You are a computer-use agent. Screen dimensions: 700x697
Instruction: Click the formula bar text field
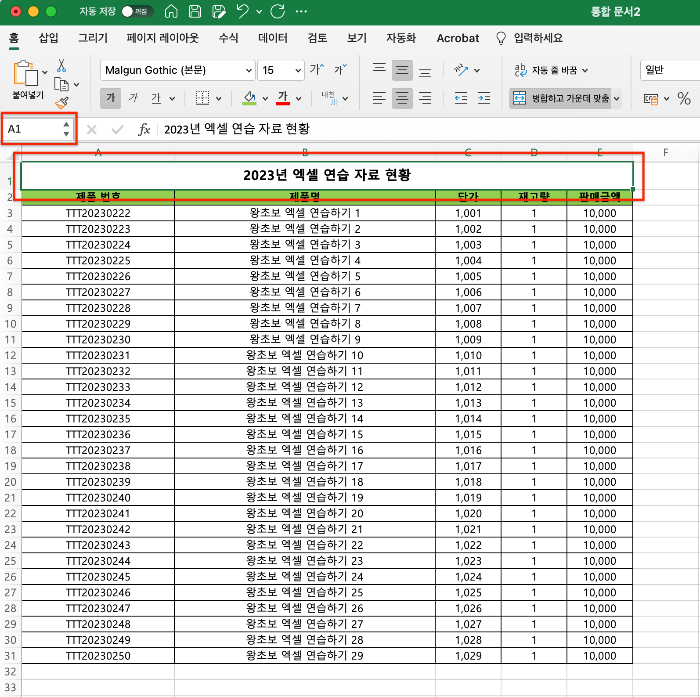[x=429, y=129]
